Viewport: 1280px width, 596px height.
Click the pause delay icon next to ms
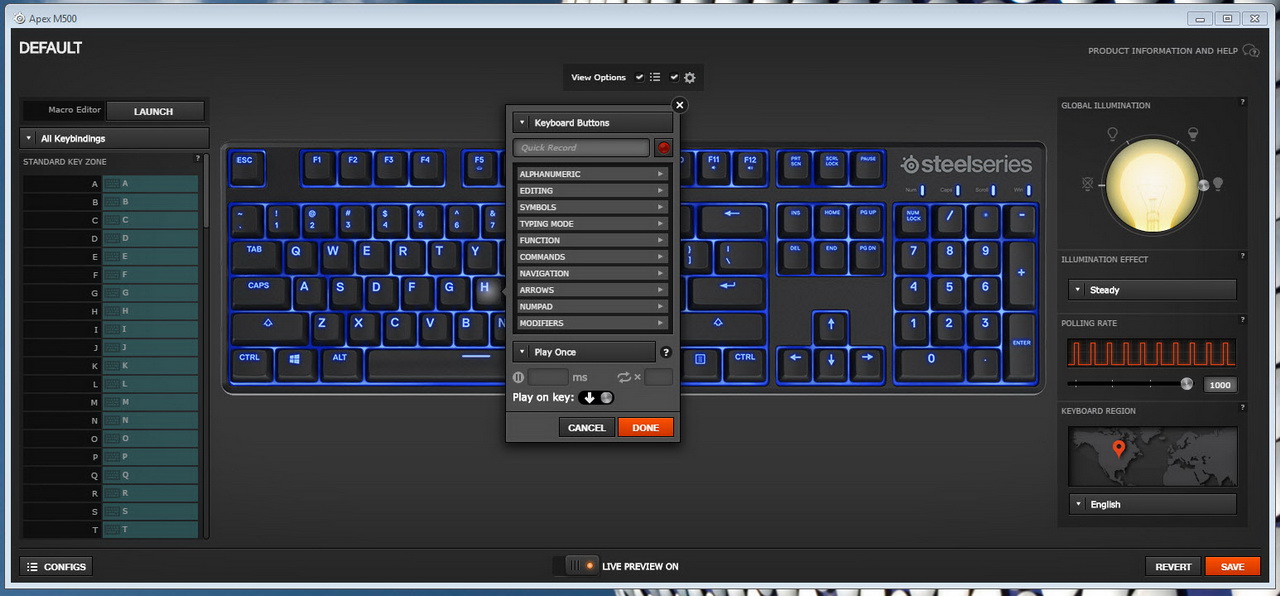click(518, 377)
